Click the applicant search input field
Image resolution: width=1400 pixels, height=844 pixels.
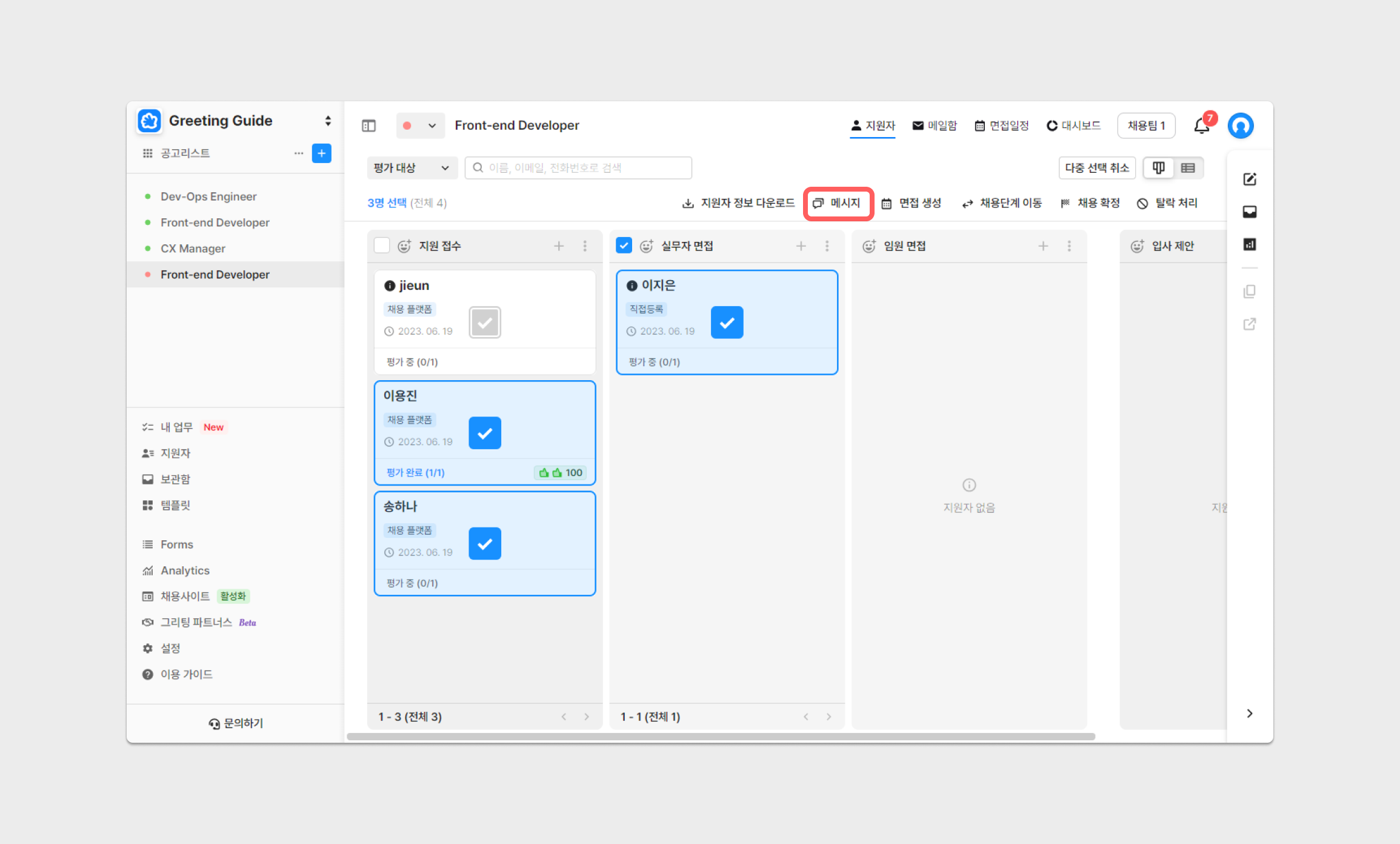pos(578,168)
